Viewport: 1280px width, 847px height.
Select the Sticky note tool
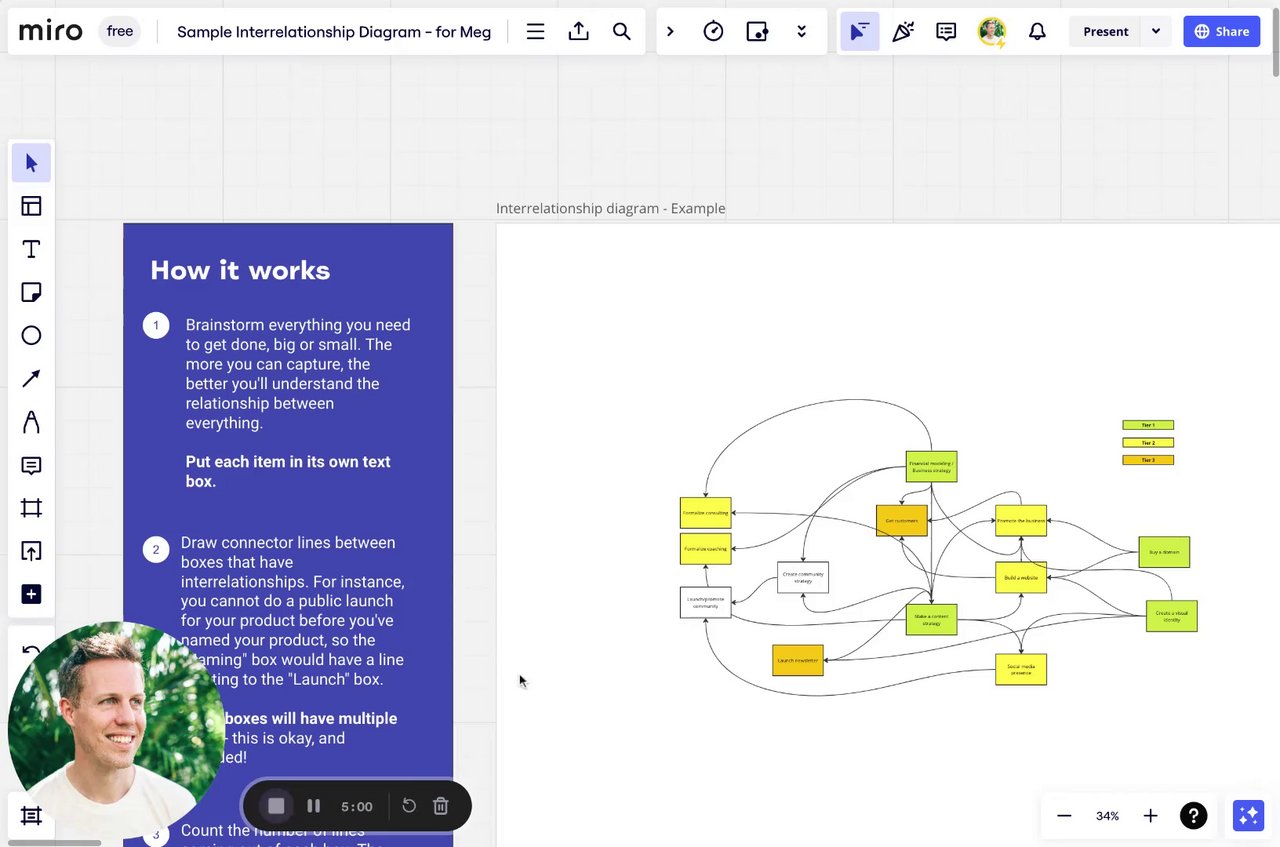31,292
